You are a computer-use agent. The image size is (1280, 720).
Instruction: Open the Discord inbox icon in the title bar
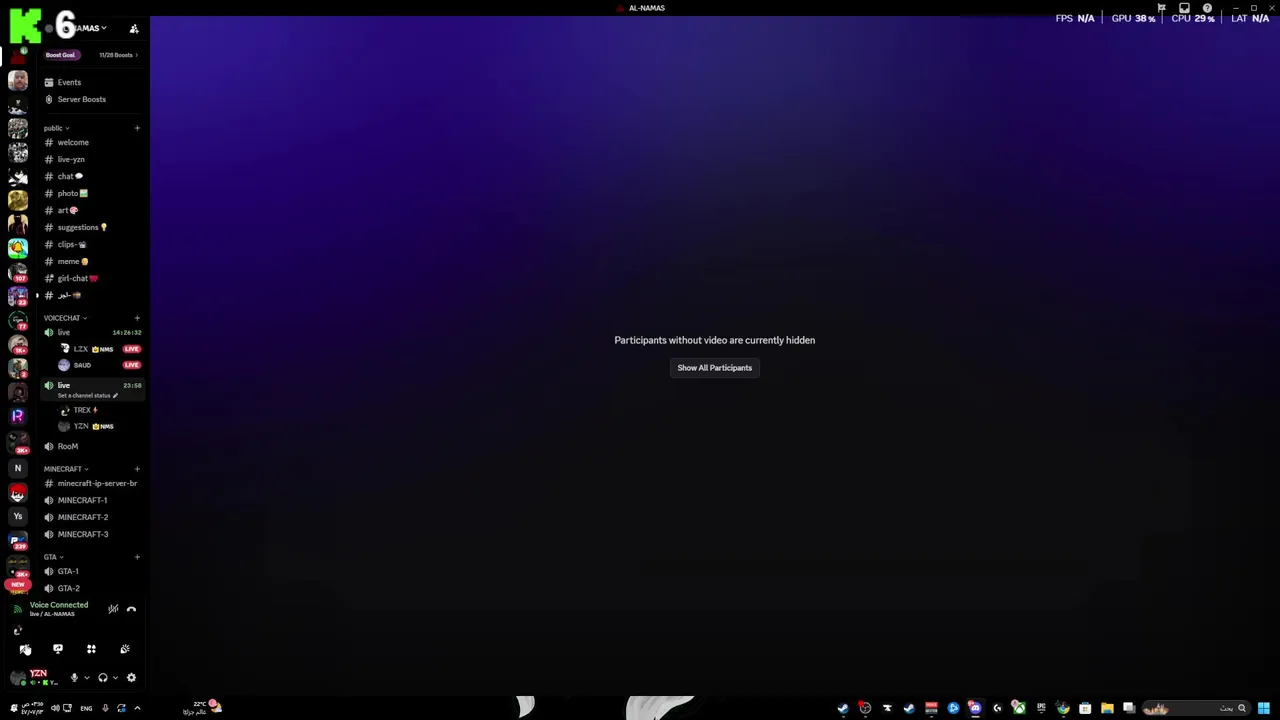click(1184, 8)
